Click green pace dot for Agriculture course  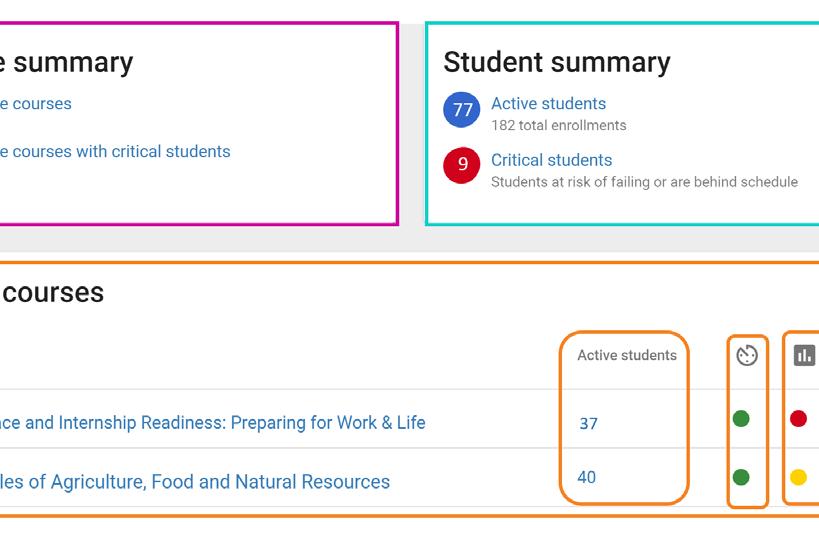point(741,477)
